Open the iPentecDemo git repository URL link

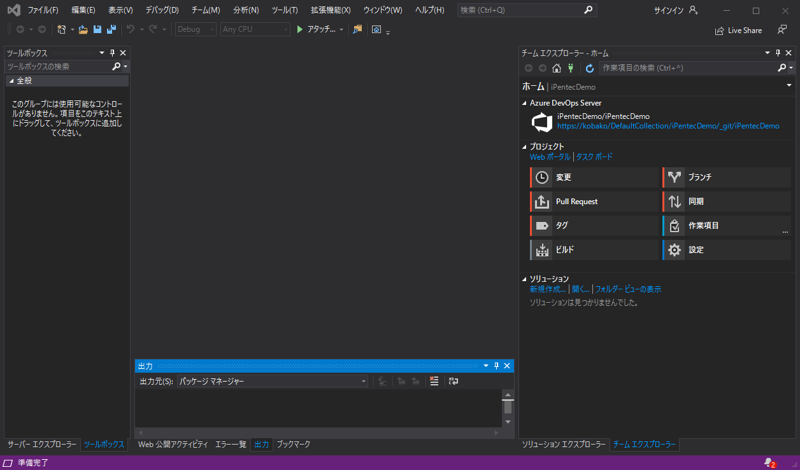(x=668, y=126)
